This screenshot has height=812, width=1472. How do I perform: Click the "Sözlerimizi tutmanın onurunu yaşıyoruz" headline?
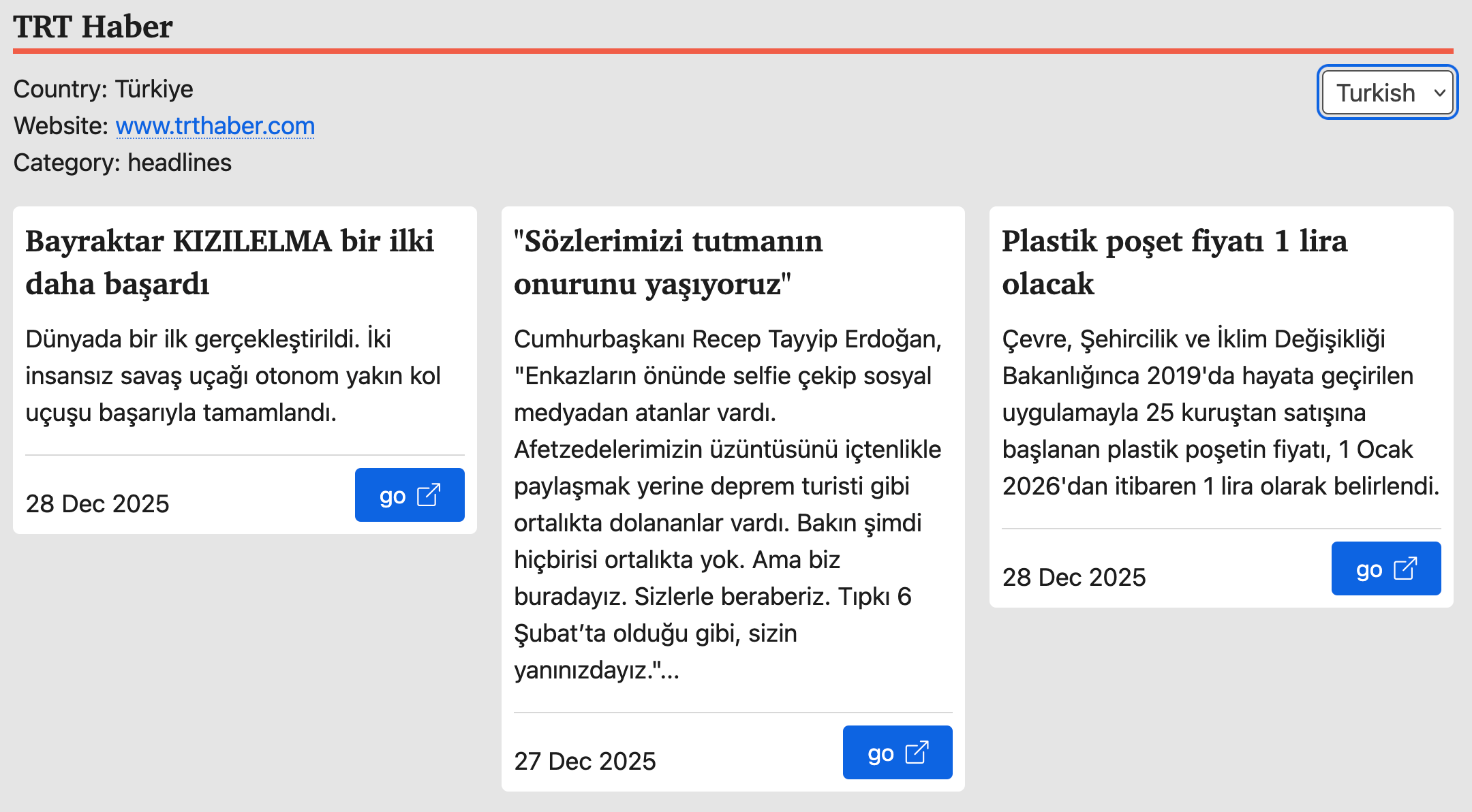click(x=668, y=262)
